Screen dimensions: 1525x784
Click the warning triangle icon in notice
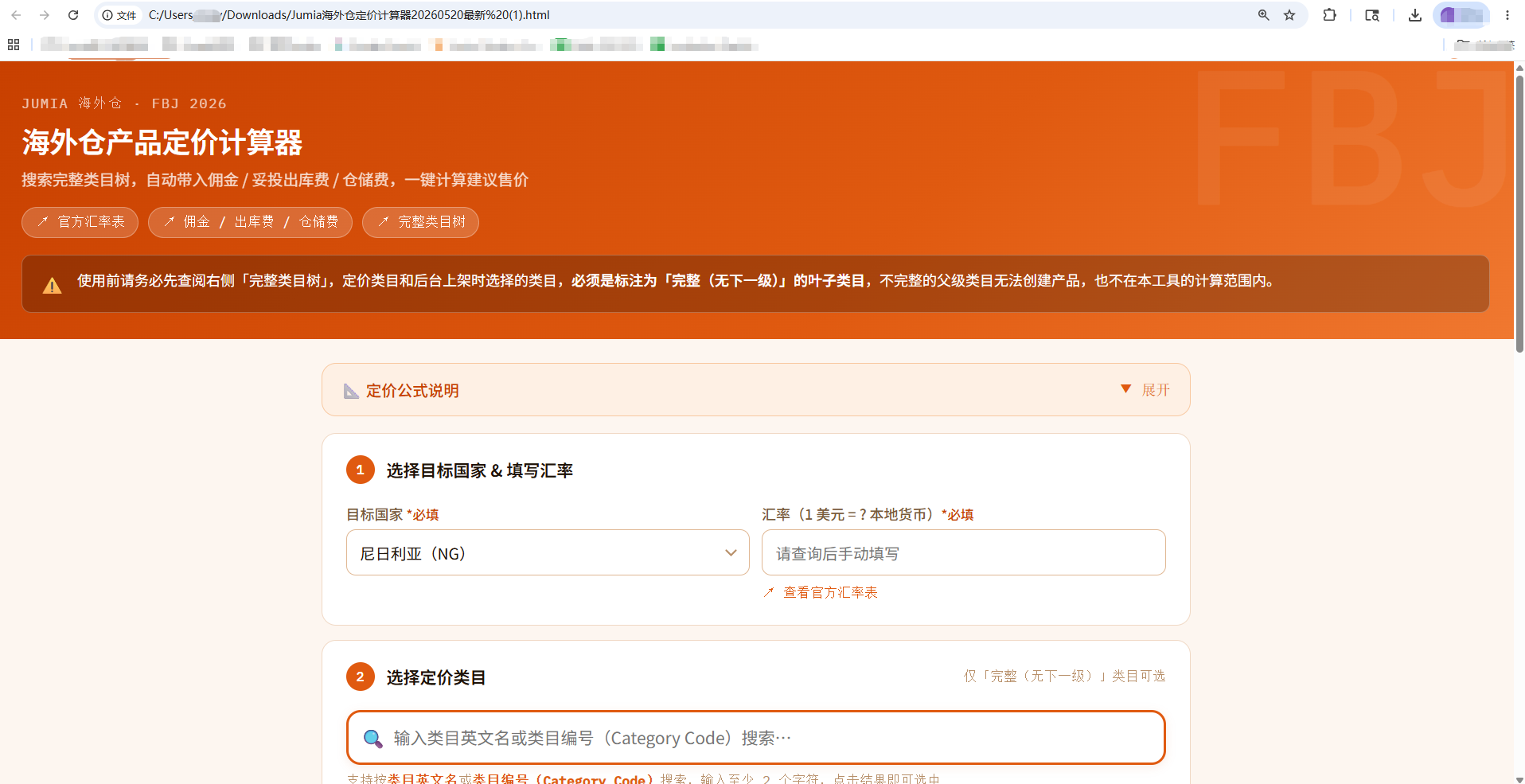tap(53, 285)
